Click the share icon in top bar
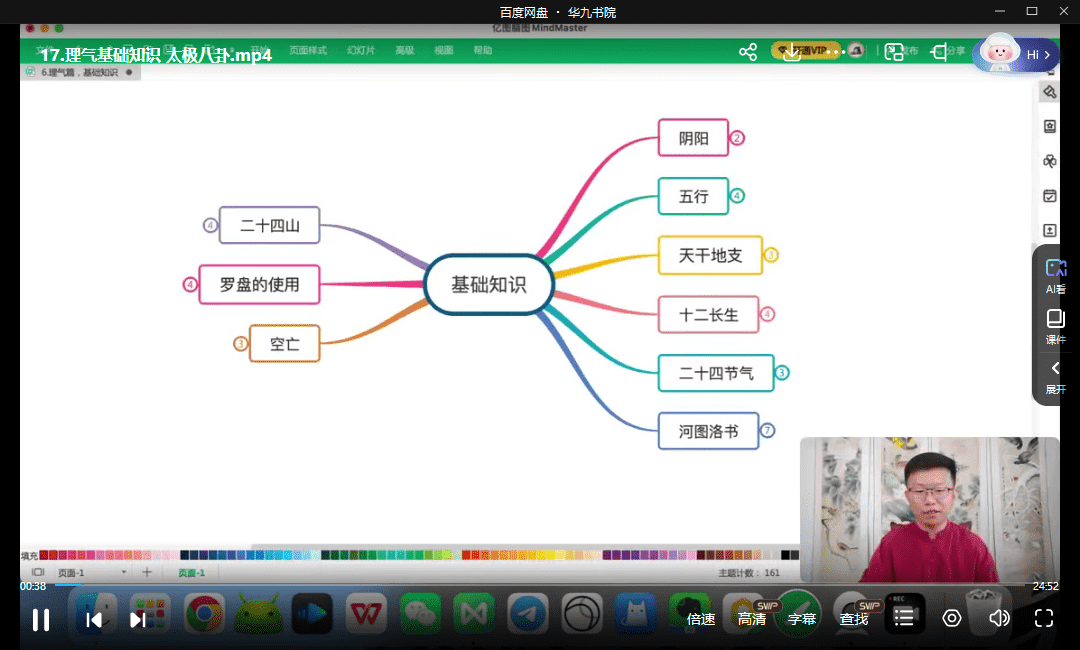 pyautogui.click(x=748, y=53)
